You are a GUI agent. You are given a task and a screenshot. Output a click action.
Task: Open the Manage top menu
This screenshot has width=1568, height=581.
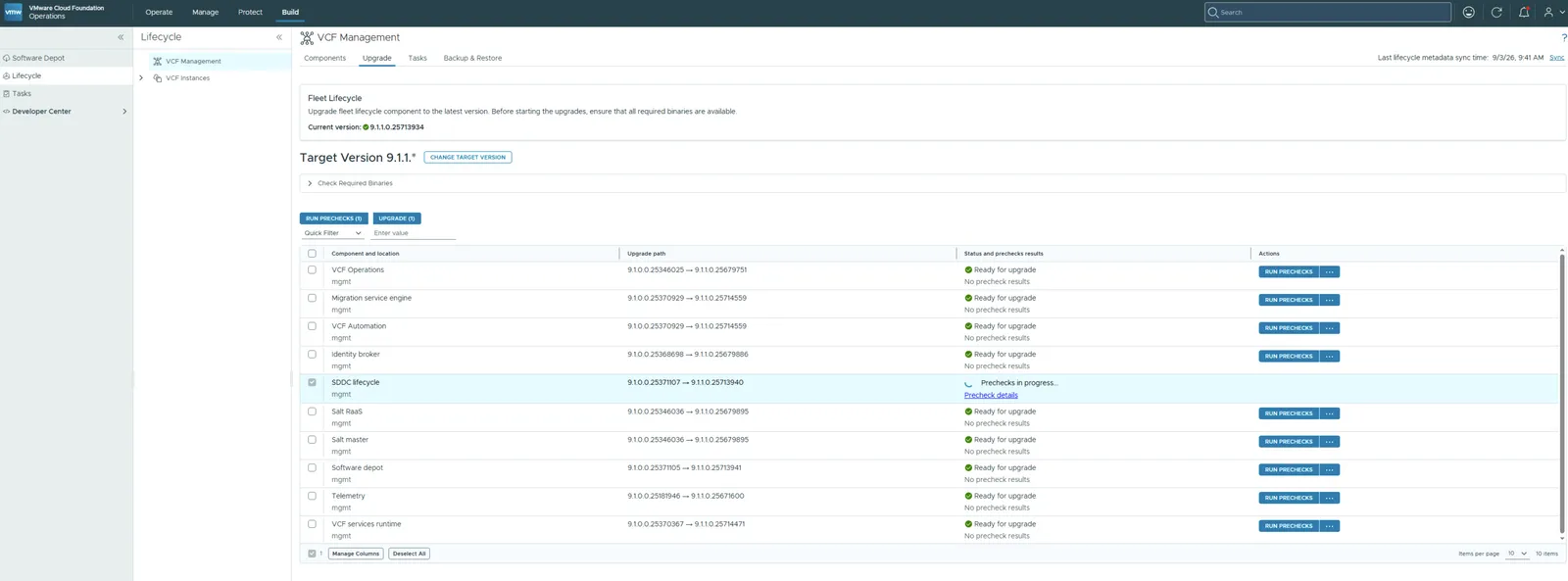pos(205,13)
